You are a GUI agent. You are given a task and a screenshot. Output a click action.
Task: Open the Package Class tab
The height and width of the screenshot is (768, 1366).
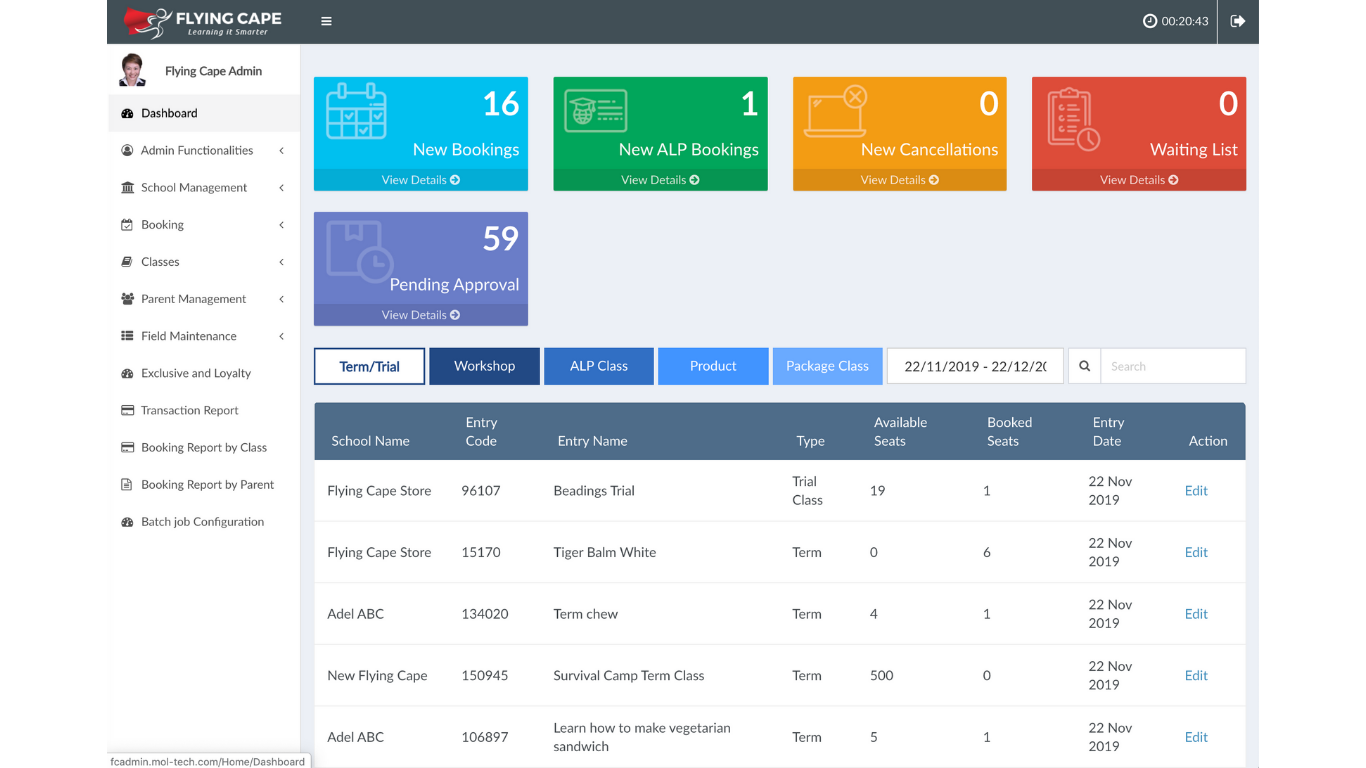(827, 366)
